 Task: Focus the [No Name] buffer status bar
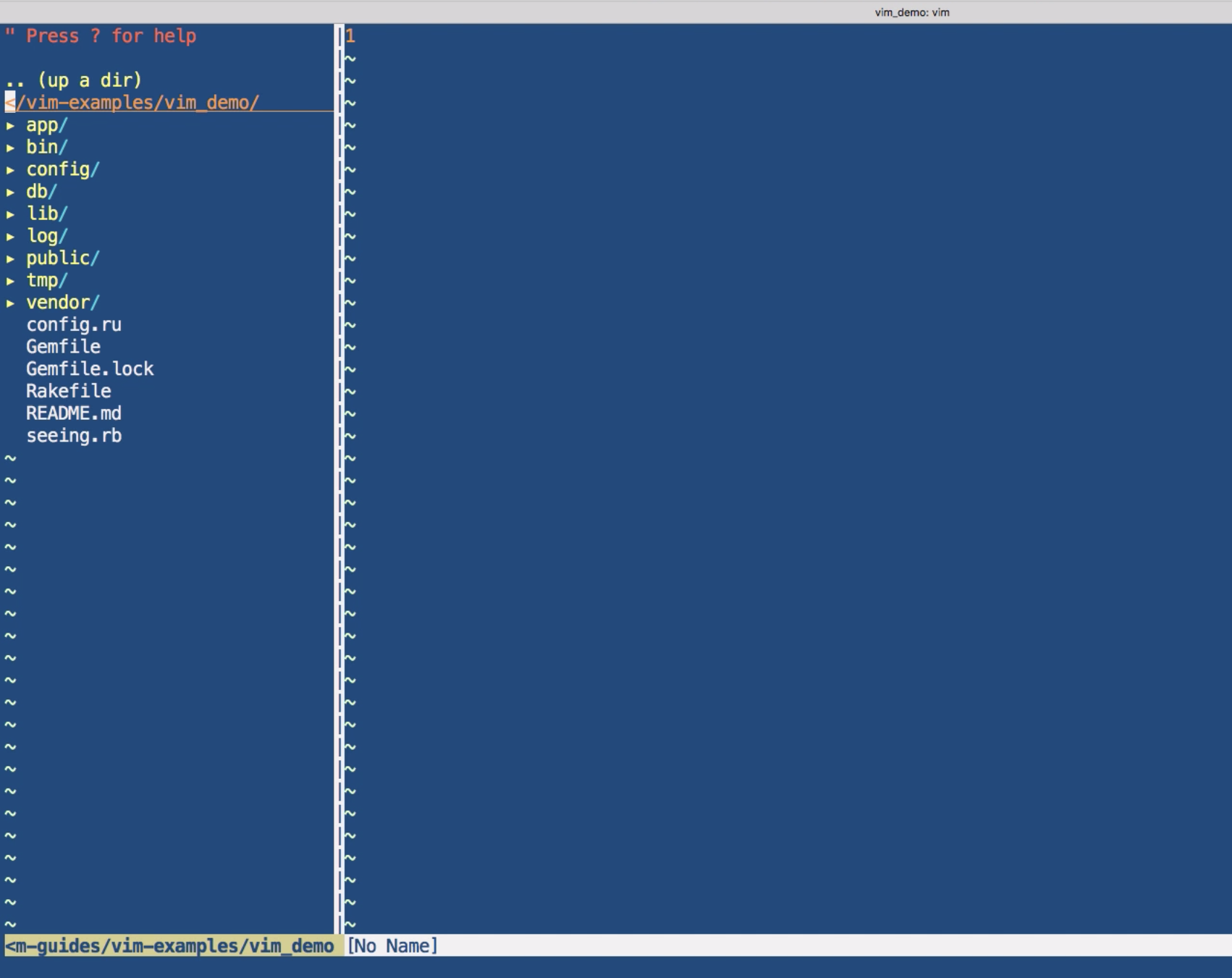(392, 946)
